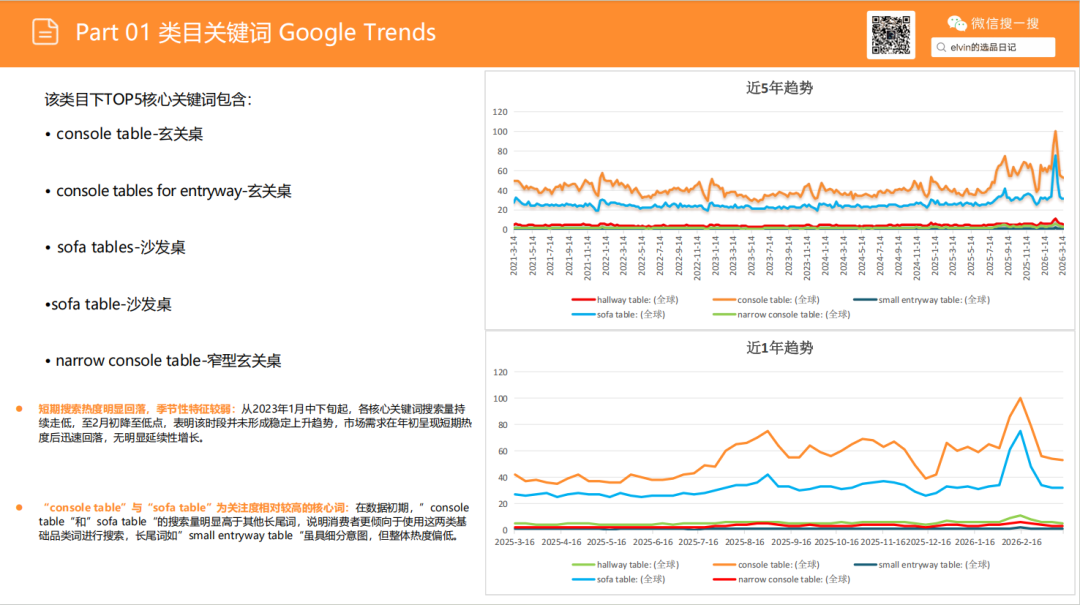Click the document icon in the header

pos(45,32)
